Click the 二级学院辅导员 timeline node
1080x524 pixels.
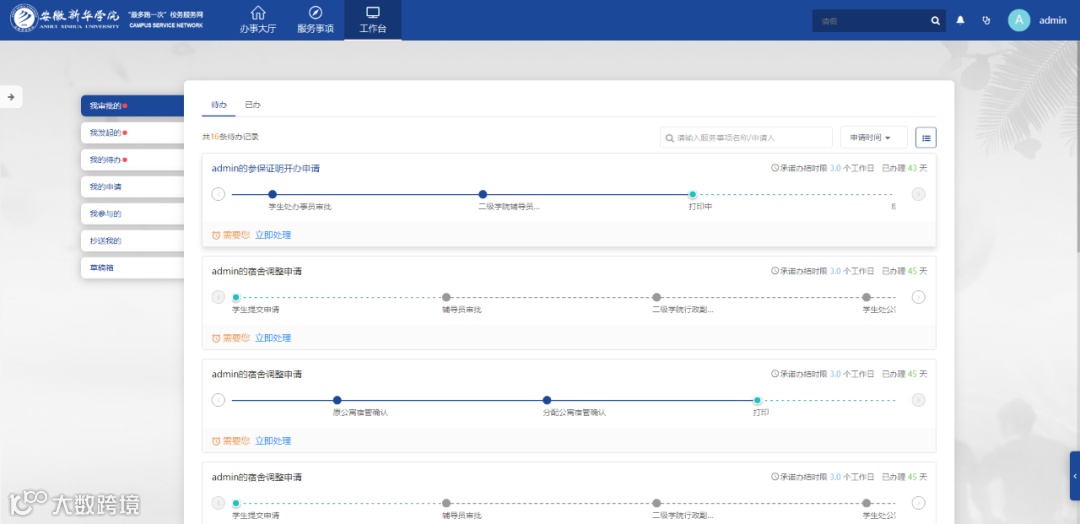[x=483, y=194]
